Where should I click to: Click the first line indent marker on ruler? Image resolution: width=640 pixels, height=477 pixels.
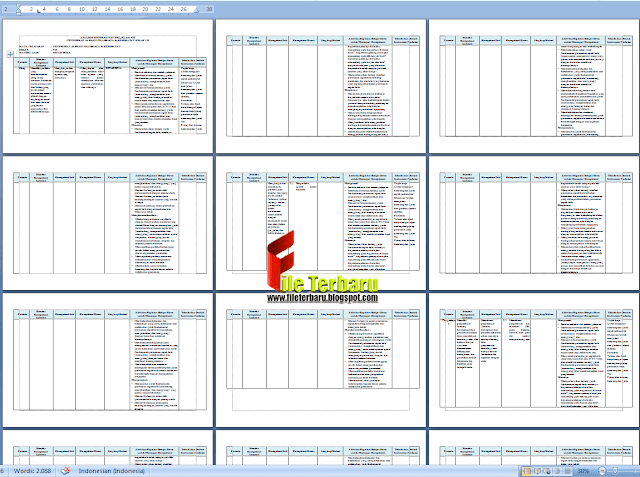click(x=18, y=7)
